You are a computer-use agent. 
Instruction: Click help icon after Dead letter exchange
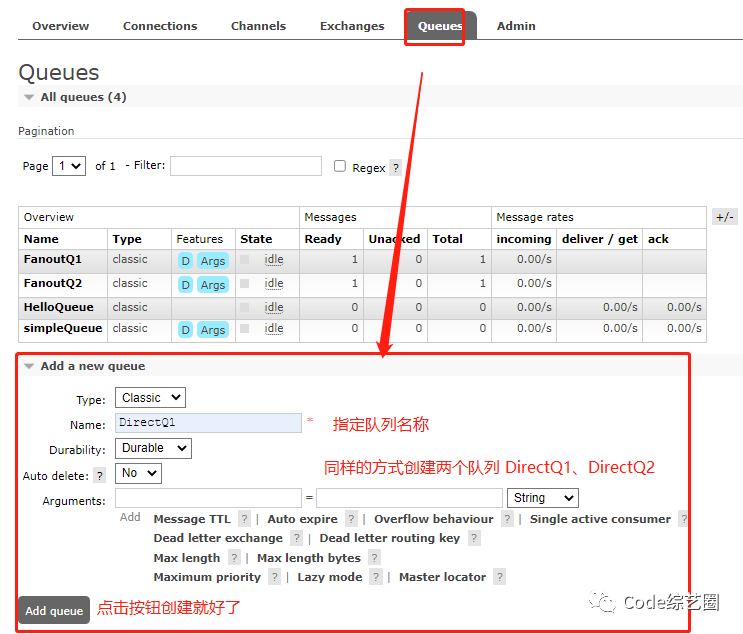click(297, 538)
